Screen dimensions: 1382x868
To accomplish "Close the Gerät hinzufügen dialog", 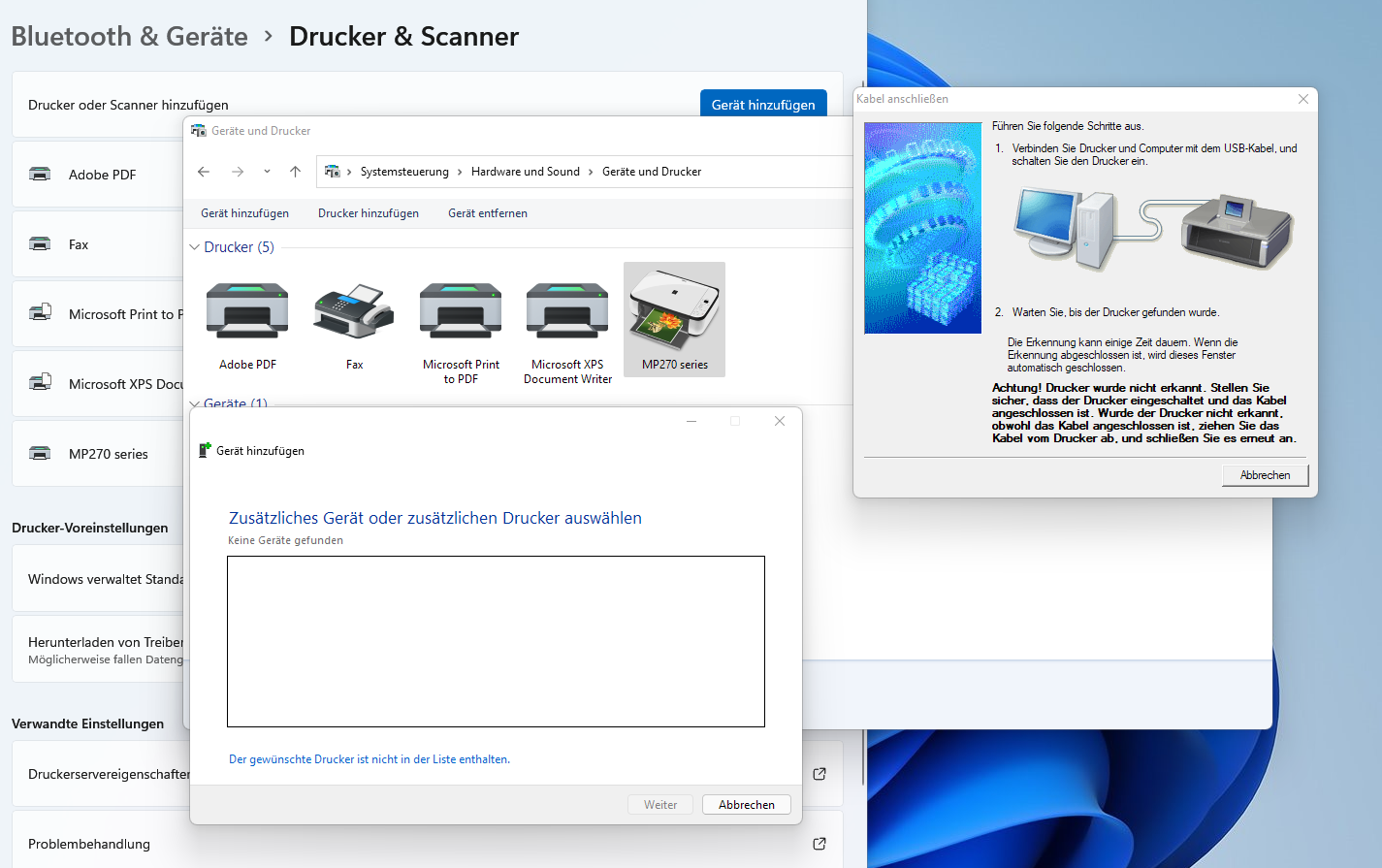I will click(x=780, y=421).
